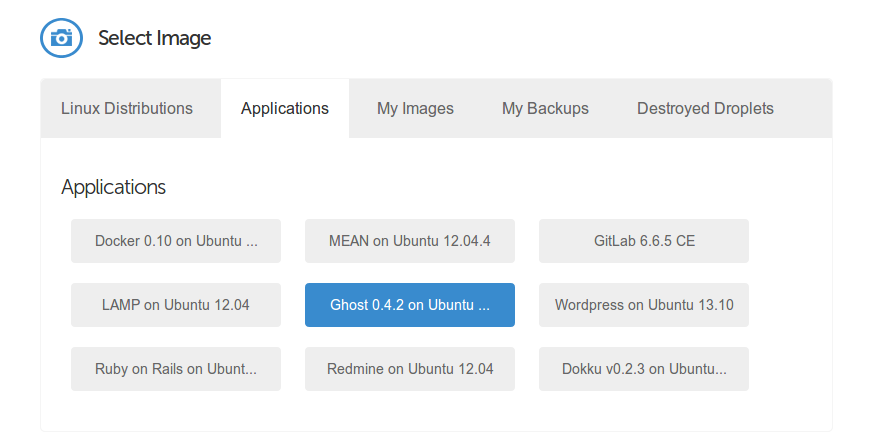873x447 pixels.
Task: Click the camera icon beside Select Image
Action: [61, 38]
